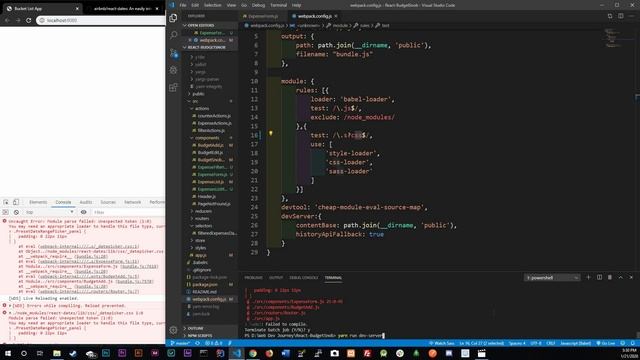Open errors and warnings count in status bar
Viewport: 640px width, 360px height.
[213, 343]
